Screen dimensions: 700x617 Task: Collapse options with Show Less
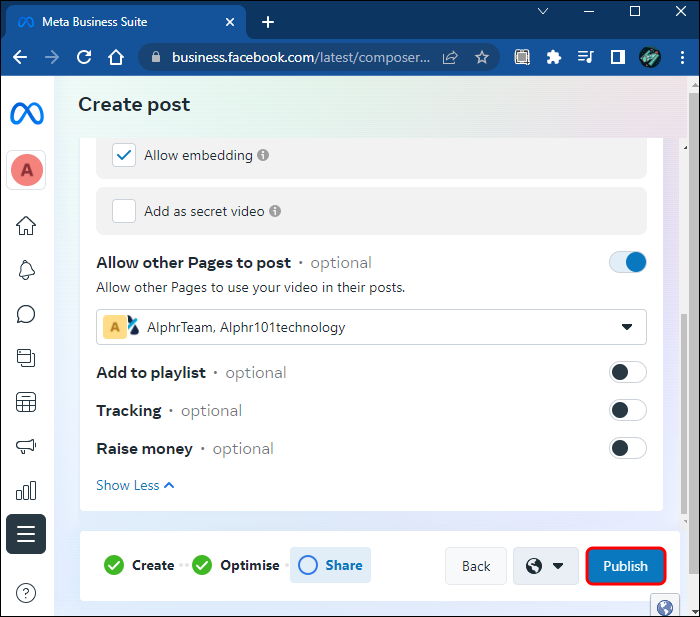coord(135,485)
